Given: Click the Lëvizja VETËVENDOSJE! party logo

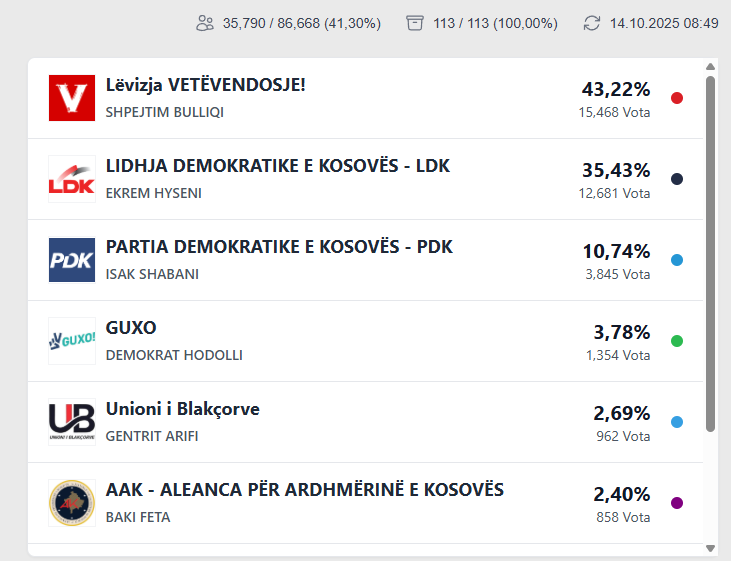Looking at the screenshot, I should coord(72,98).
